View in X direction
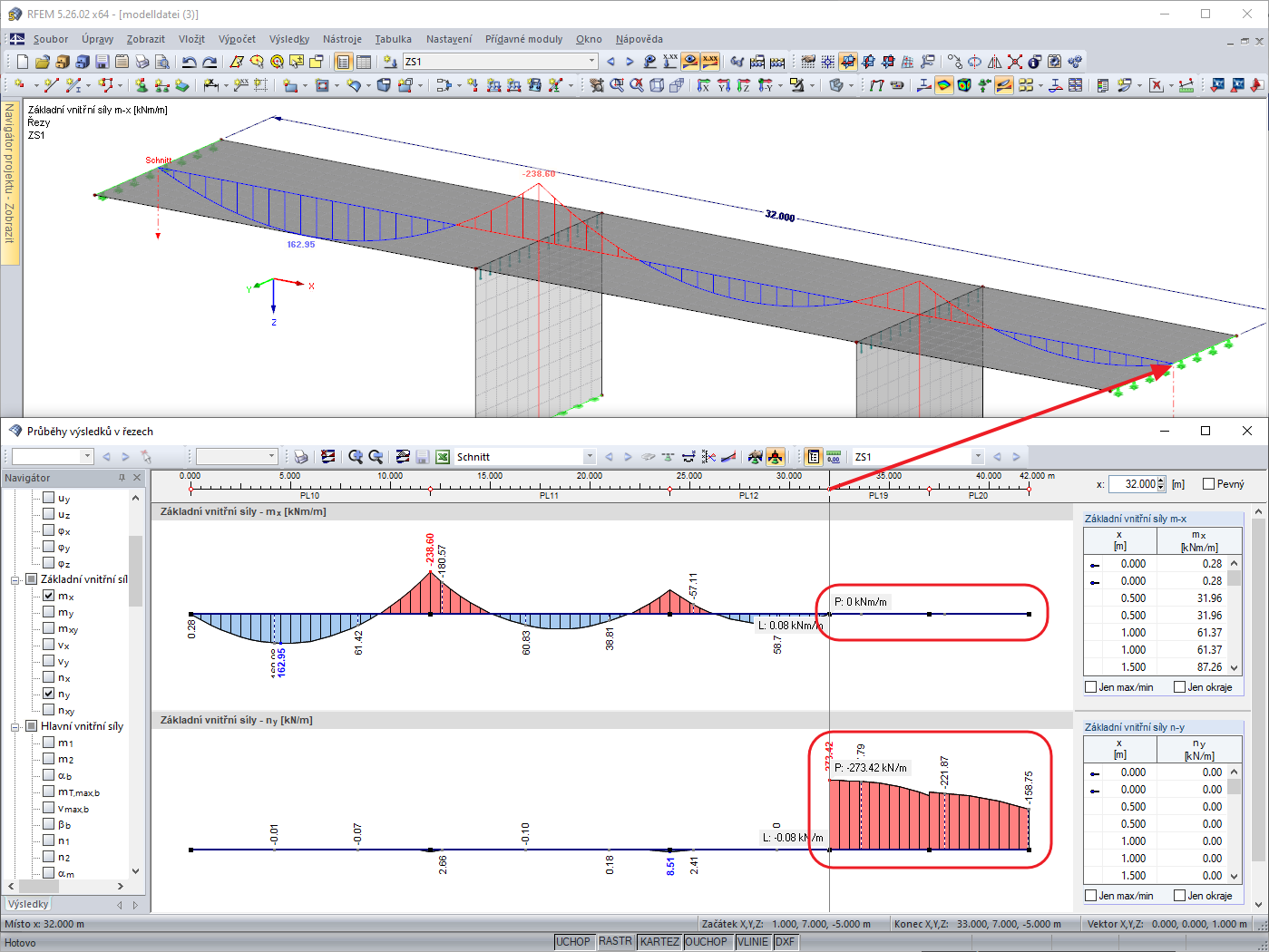Image resolution: width=1269 pixels, height=952 pixels. (x=704, y=85)
